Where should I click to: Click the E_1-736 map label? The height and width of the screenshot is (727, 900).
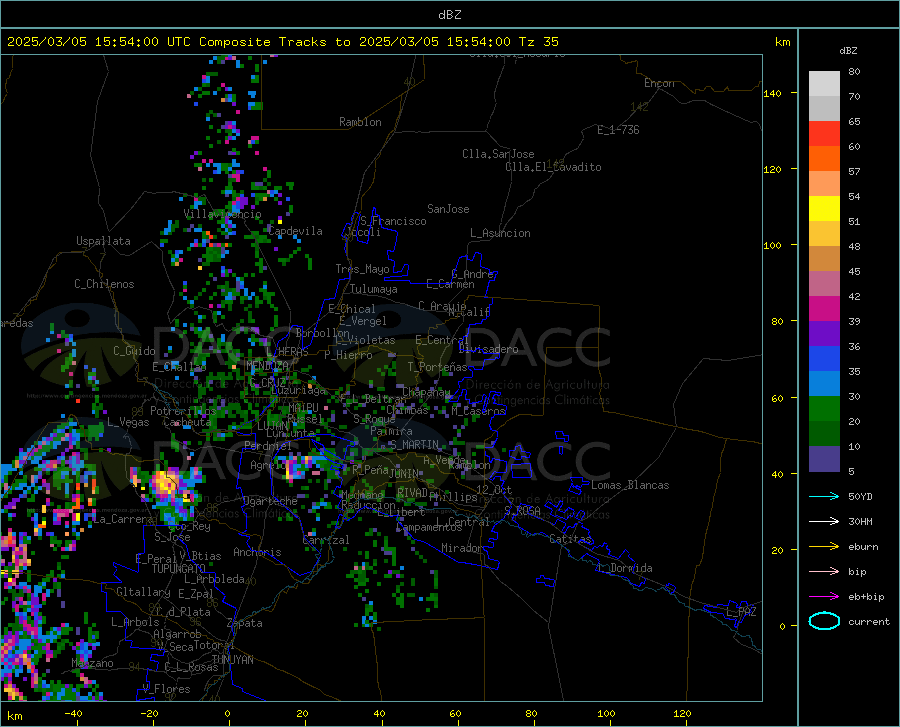[618, 130]
